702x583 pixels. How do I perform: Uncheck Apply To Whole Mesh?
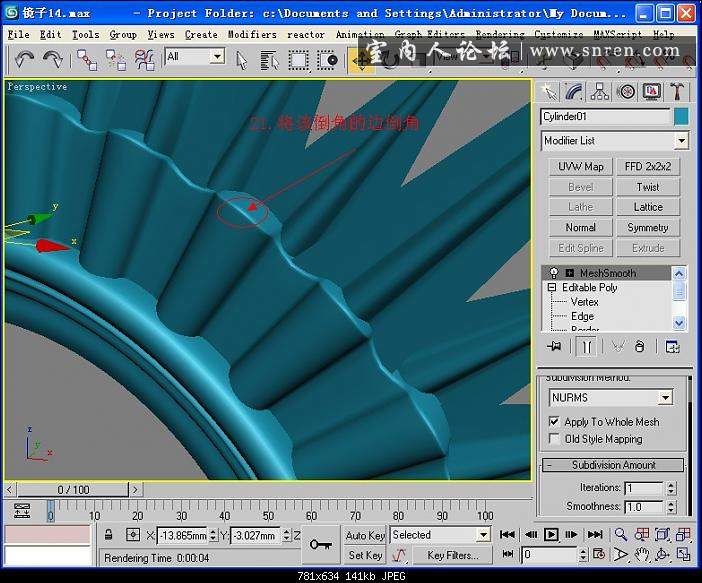554,421
